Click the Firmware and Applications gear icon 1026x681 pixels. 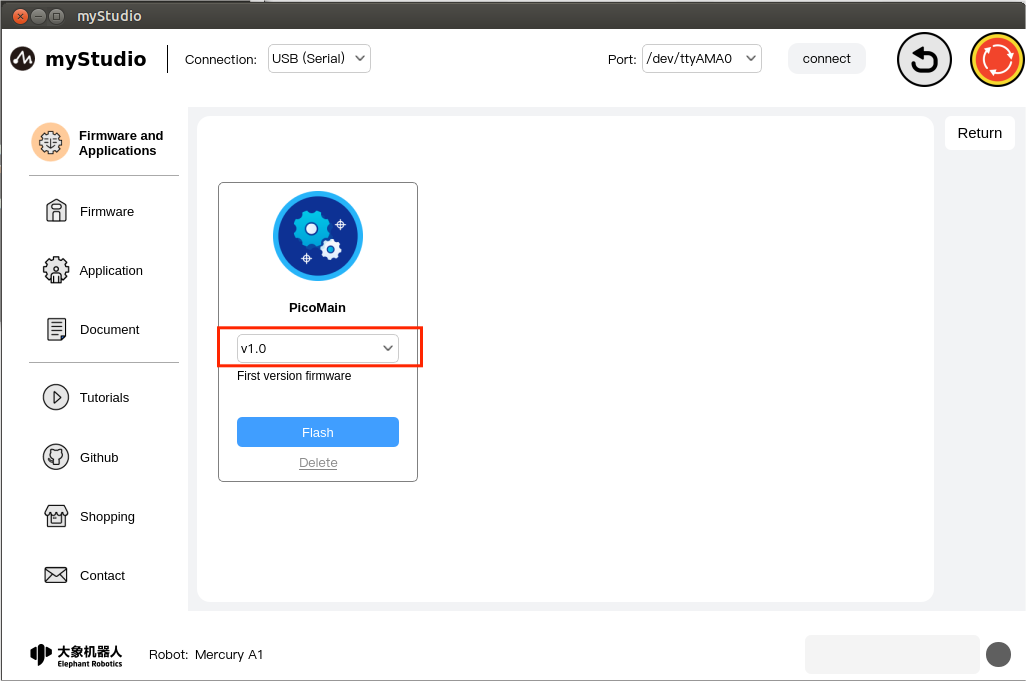pos(50,142)
